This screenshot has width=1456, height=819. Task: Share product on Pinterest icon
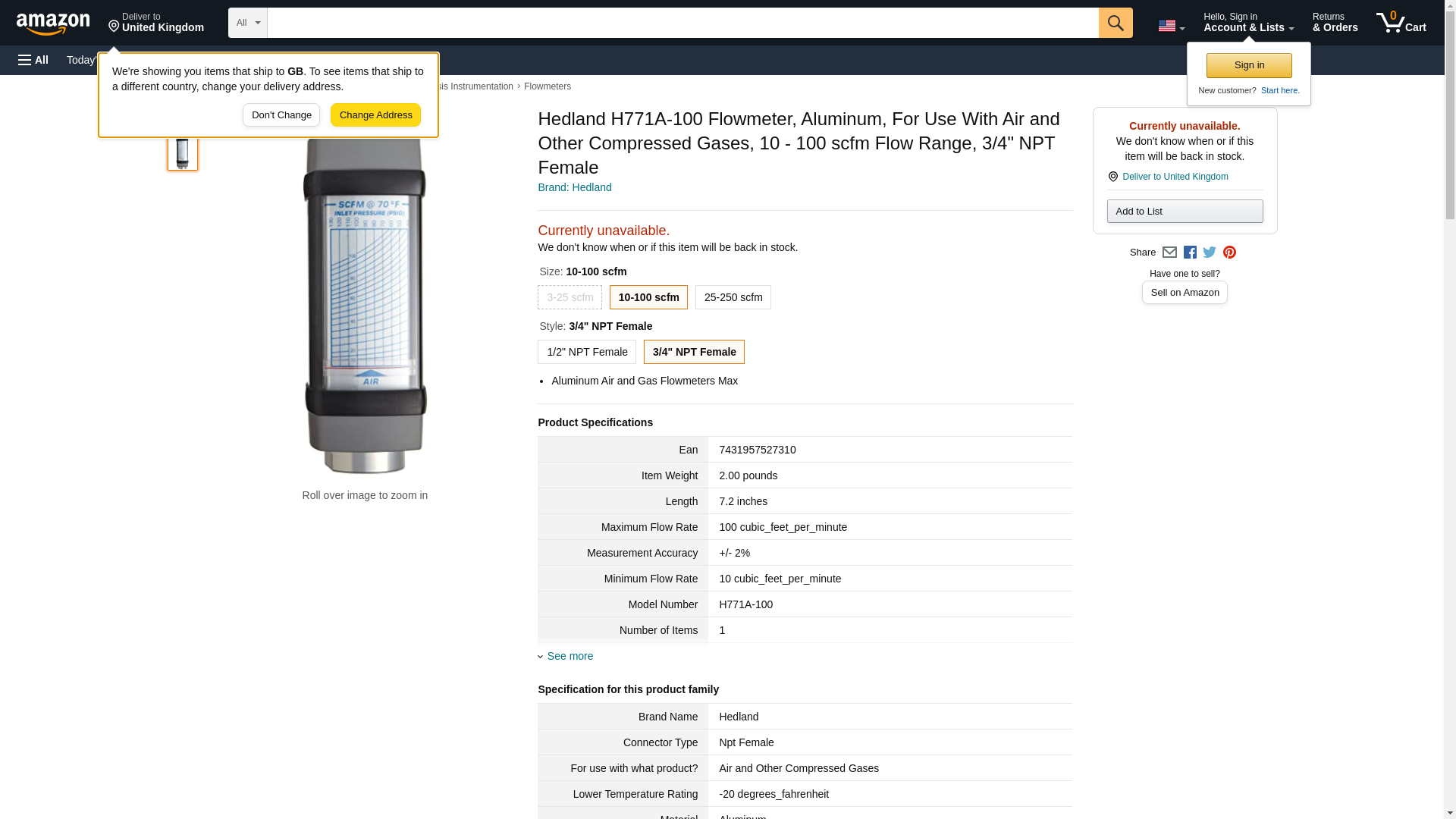[1229, 253]
